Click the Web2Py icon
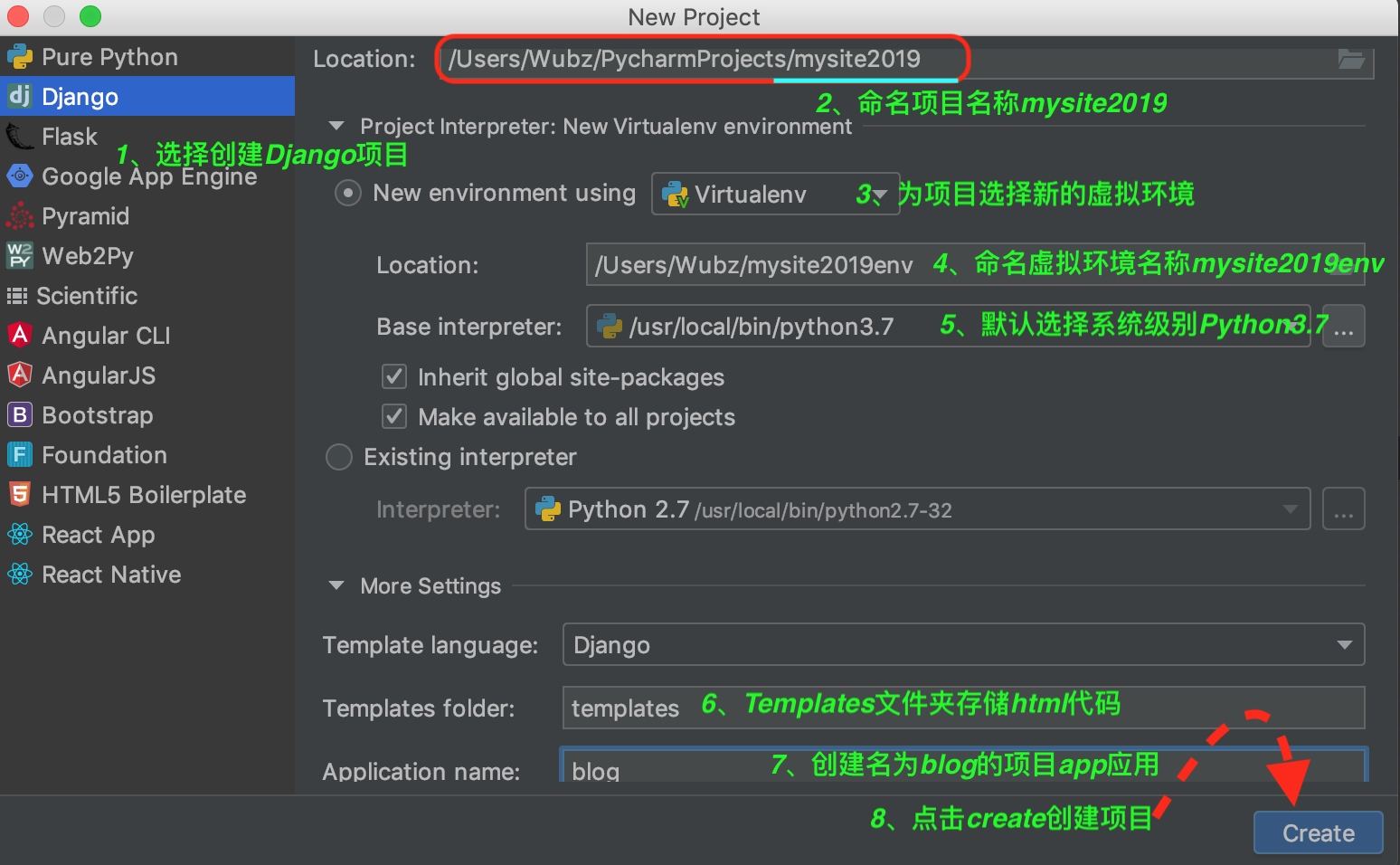1400x865 pixels. pos(20,256)
